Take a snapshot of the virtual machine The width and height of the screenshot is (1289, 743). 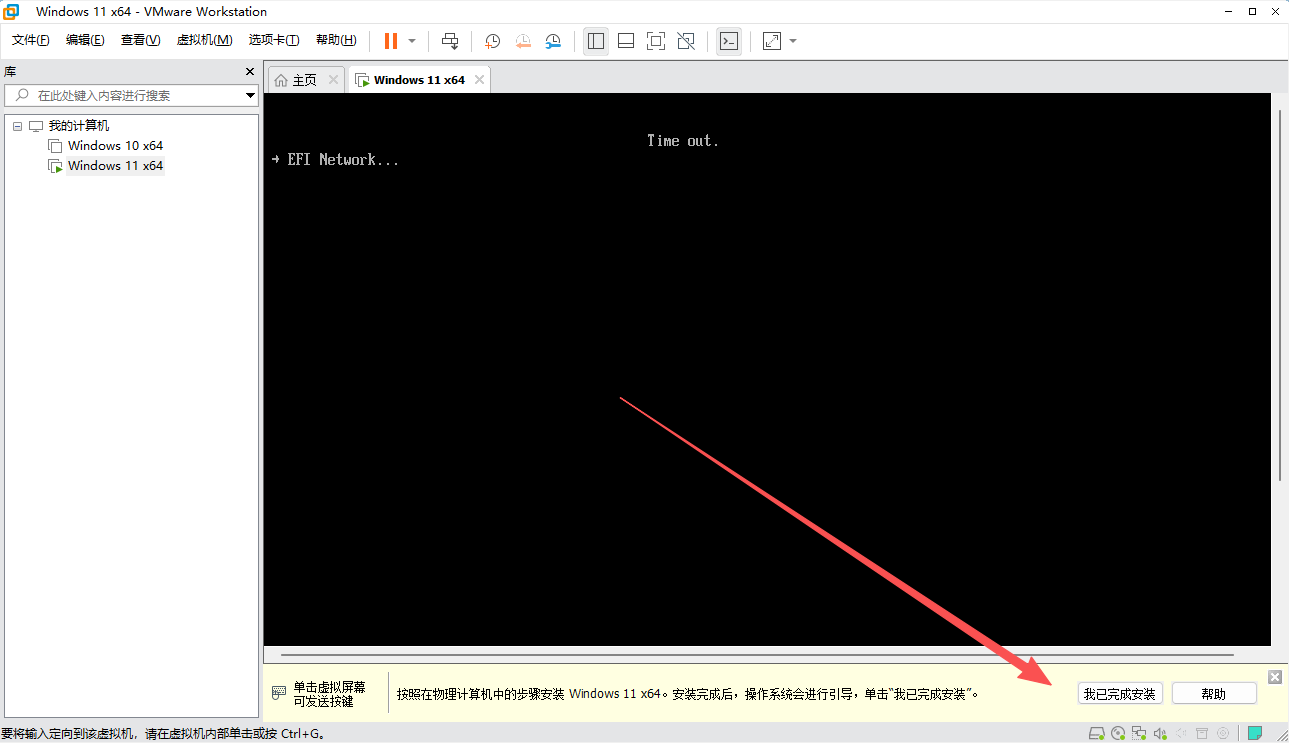[493, 41]
